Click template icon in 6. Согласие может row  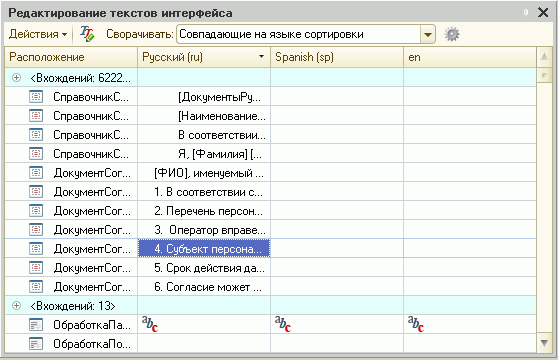click(x=36, y=287)
